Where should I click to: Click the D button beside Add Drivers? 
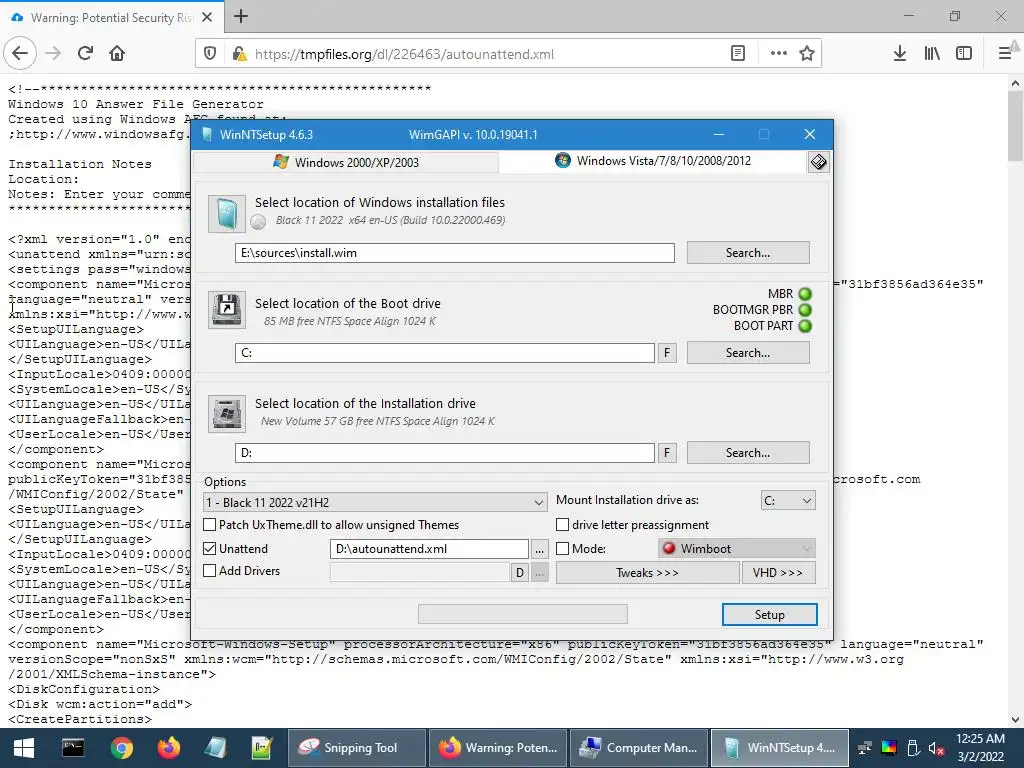click(x=520, y=573)
